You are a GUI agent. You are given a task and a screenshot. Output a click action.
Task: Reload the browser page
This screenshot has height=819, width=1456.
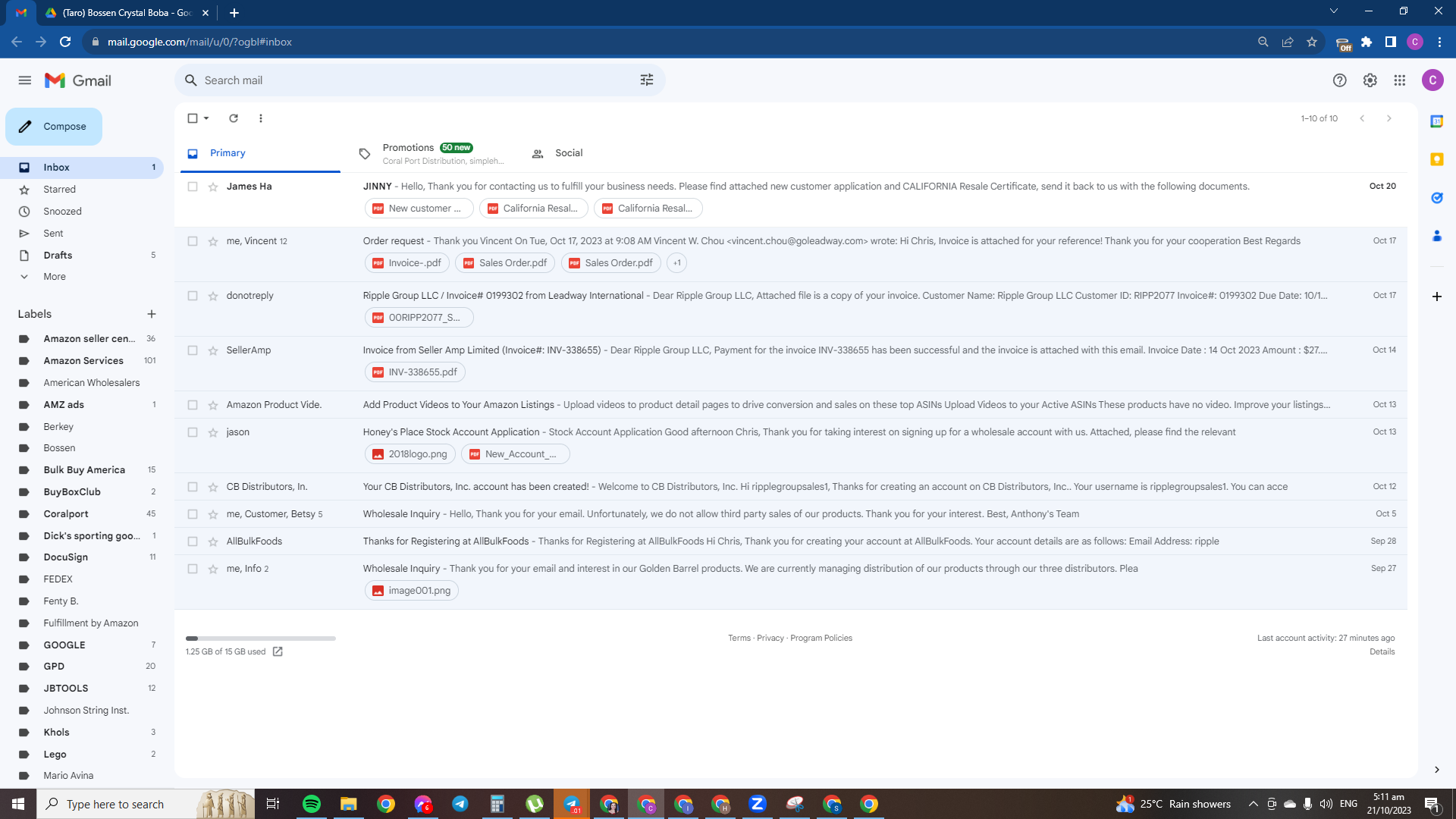(x=65, y=42)
